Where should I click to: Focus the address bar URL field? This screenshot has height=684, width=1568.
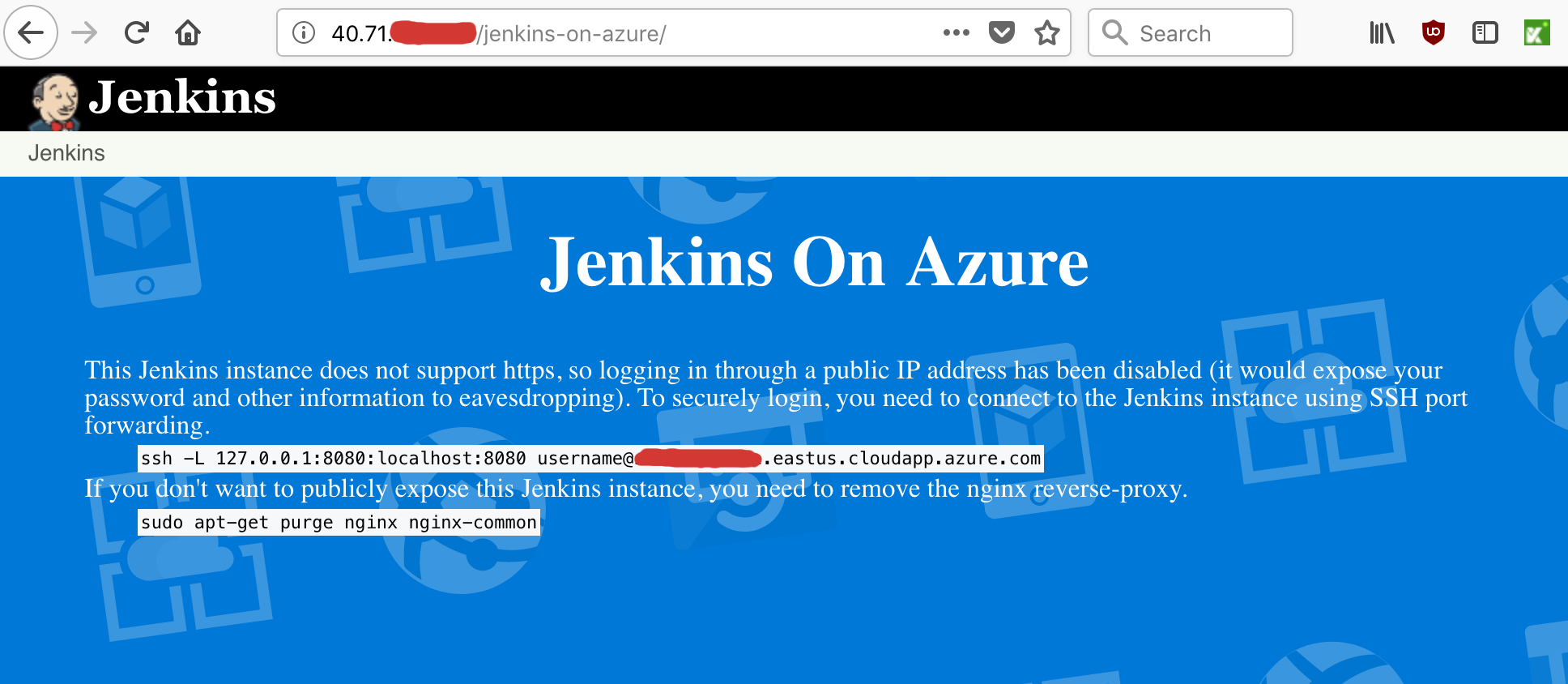coord(674,32)
